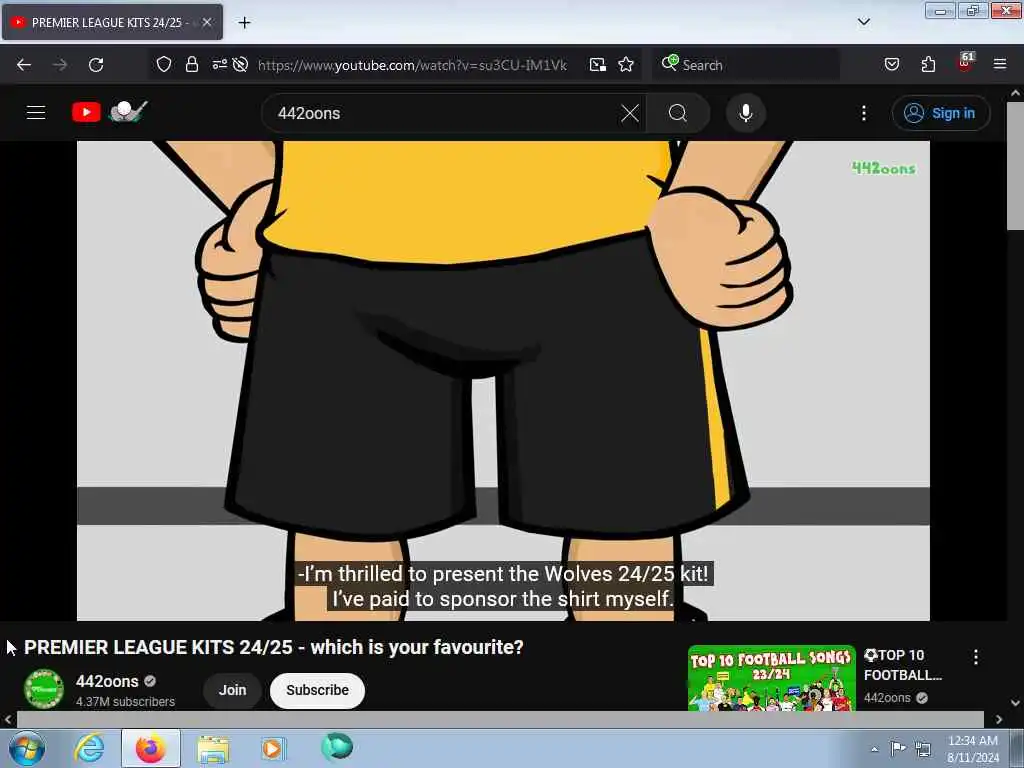
Task: Show hidden system tray icons
Action: coord(874,748)
